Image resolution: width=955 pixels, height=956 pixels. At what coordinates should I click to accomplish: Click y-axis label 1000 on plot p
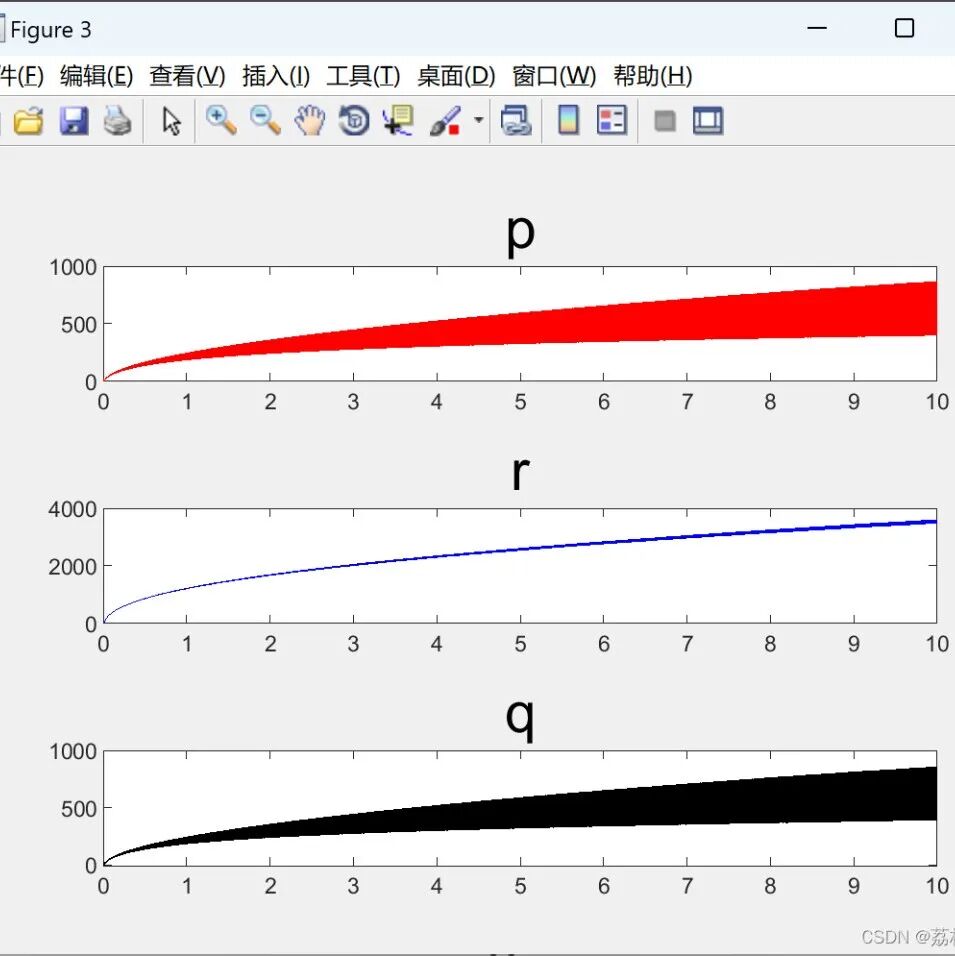pyautogui.click(x=73, y=267)
